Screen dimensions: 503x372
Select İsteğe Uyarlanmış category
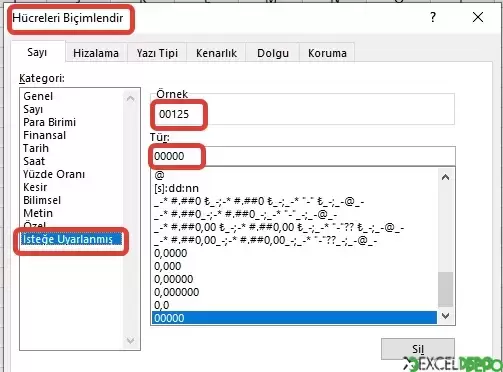pyautogui.click(x=71, y=239)
